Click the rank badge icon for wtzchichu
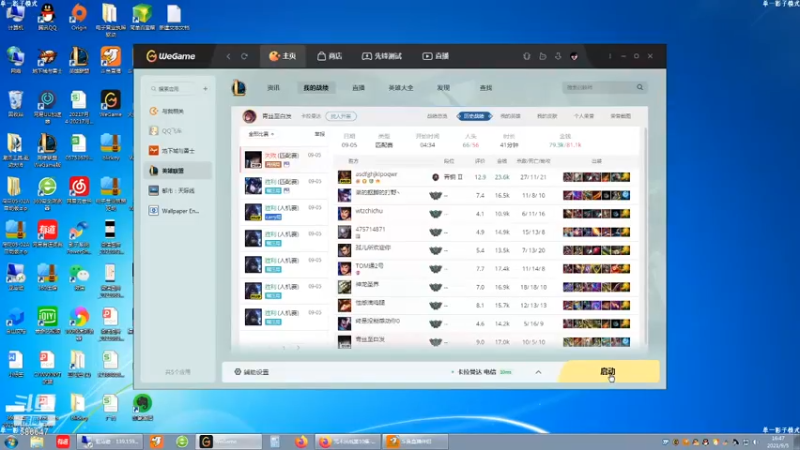The image size is (800, 450). tap(435, 214)
